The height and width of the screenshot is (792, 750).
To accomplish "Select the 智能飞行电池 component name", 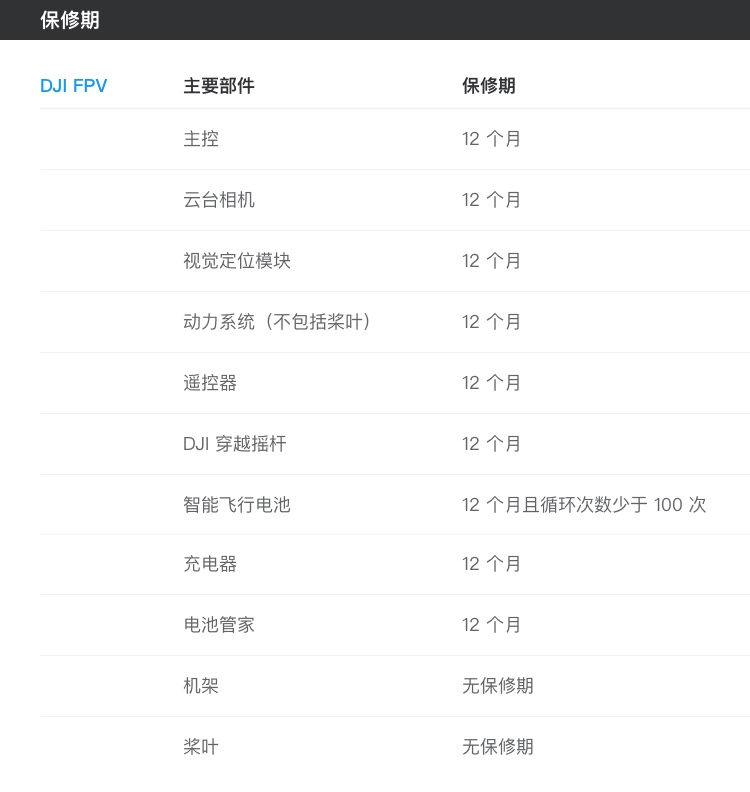I will (237, 505).
